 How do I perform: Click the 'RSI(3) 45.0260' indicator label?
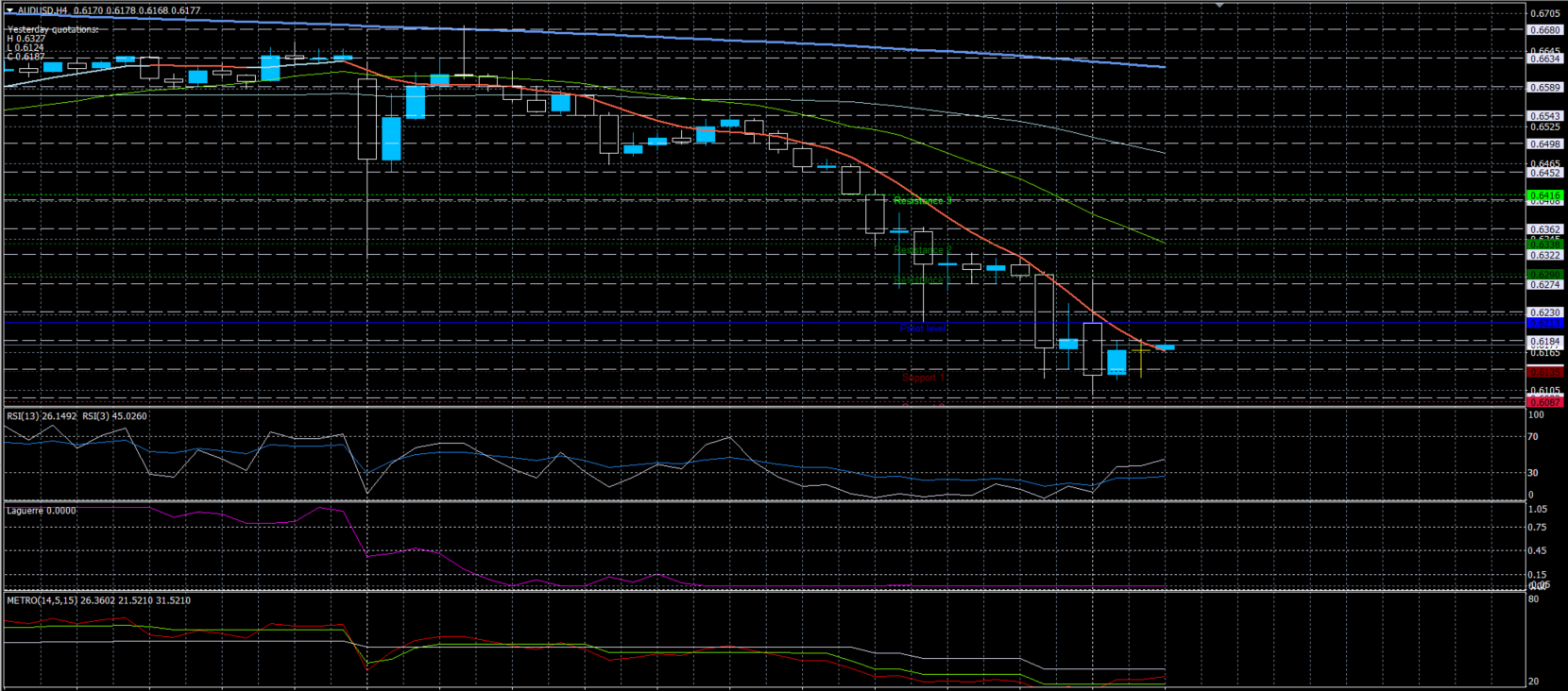click(x=114, y=416)
